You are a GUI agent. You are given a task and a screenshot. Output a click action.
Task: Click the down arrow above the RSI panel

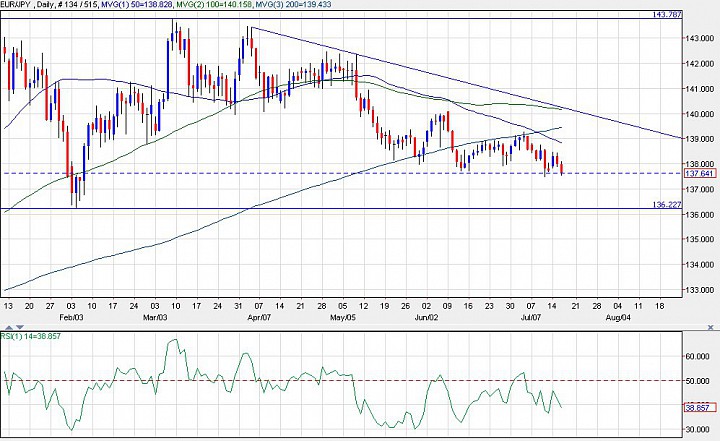tap(19, 327)
